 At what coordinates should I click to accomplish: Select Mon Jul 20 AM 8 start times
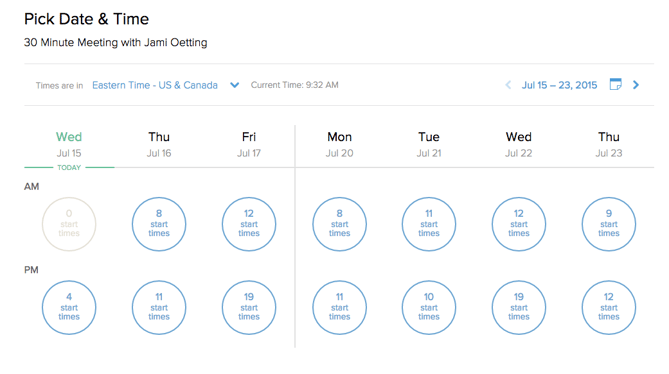coord(339,224)
